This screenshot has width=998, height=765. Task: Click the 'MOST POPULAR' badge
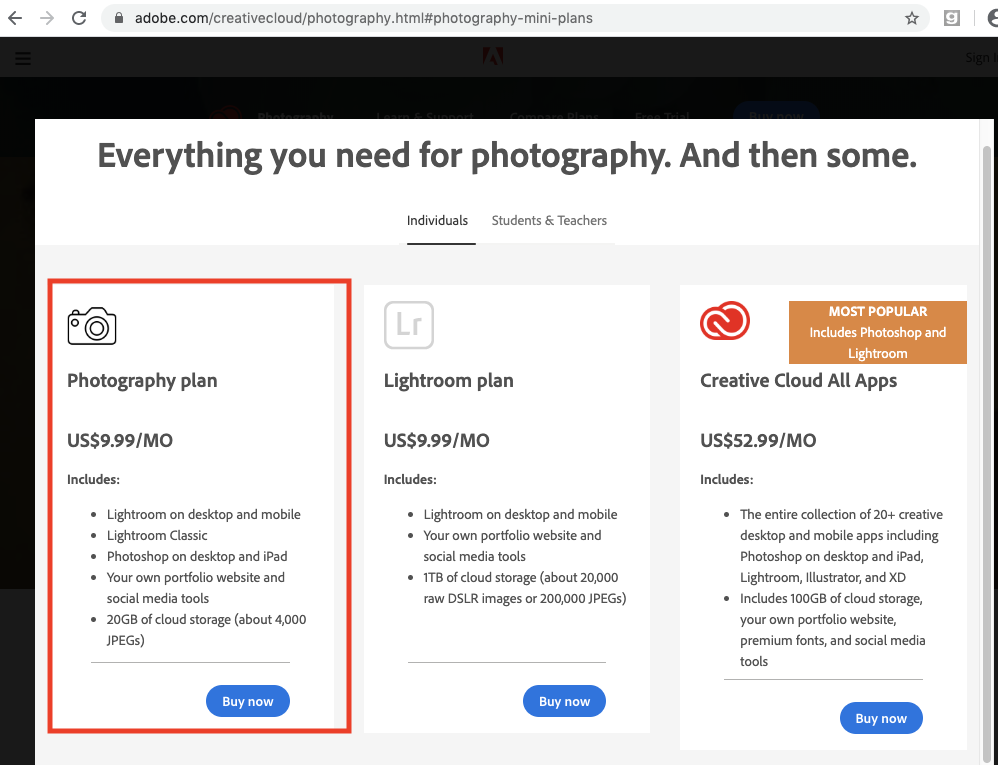pos(878,332)
